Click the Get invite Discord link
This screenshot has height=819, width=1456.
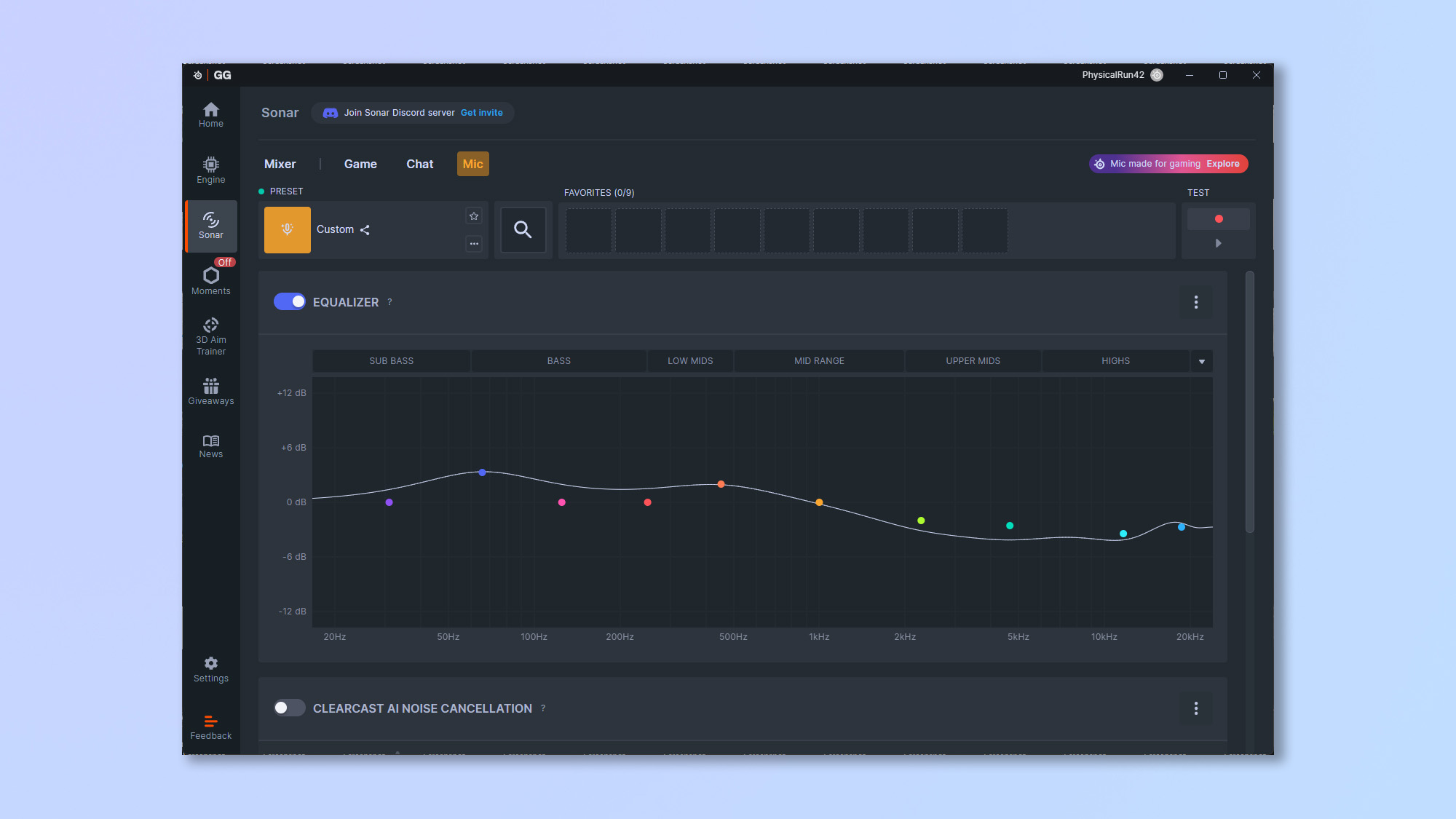pyautogui.click(x=481, y=113)
